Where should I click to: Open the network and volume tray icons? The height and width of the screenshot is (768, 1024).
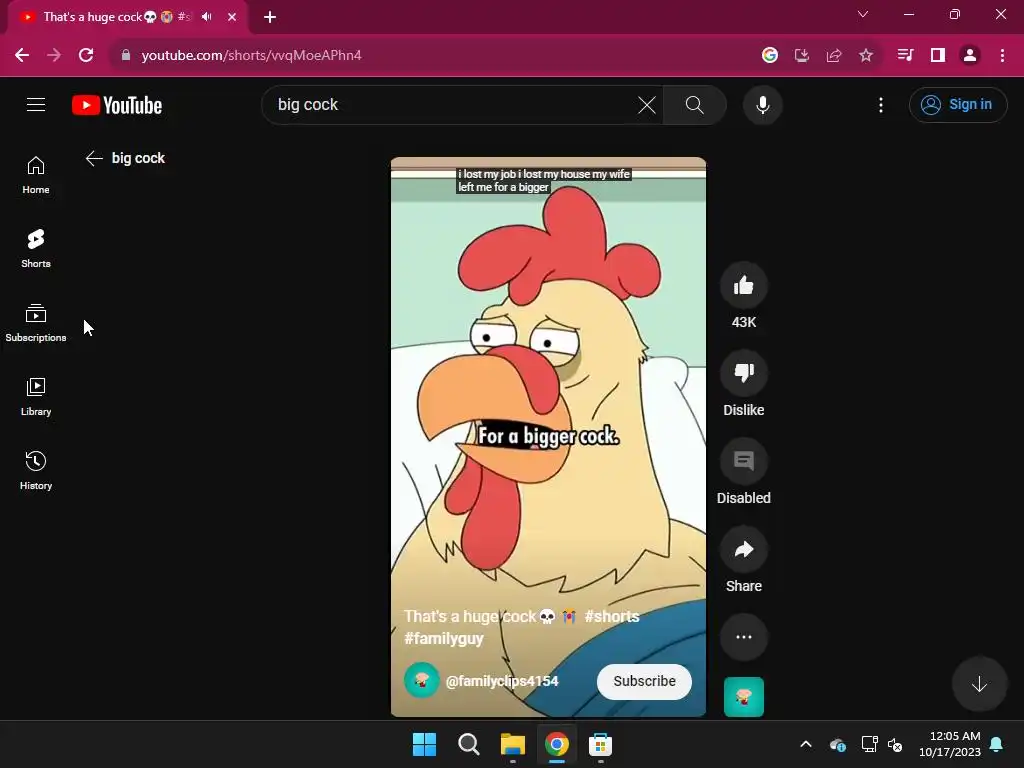point(882,744)
